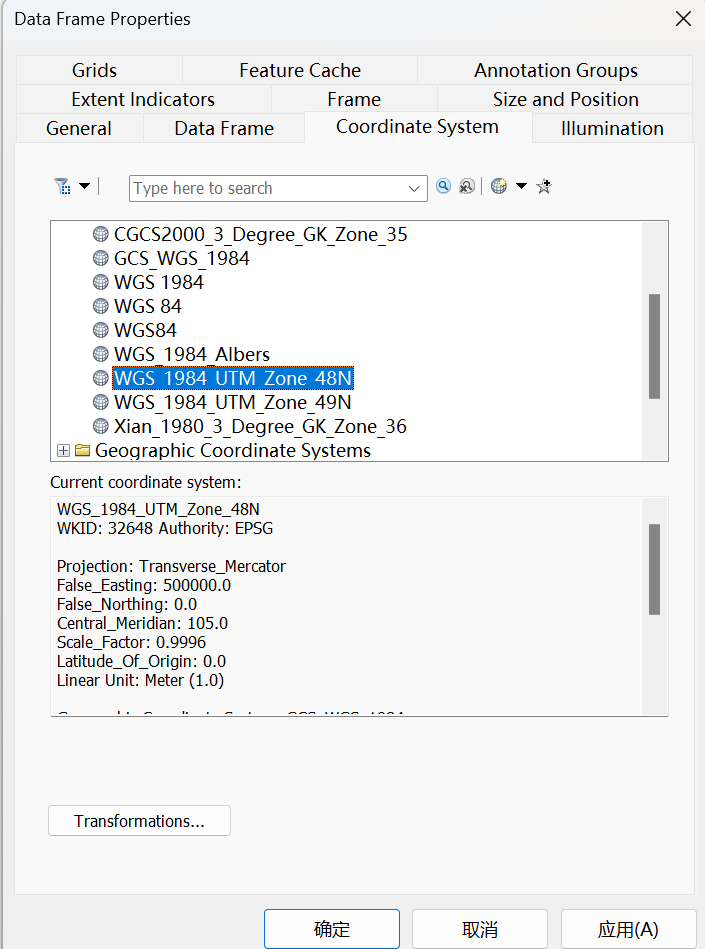This screenshot has width=705, height=949.
Task: Switch to the Illumination tab
Action: (x=611, y=127)
